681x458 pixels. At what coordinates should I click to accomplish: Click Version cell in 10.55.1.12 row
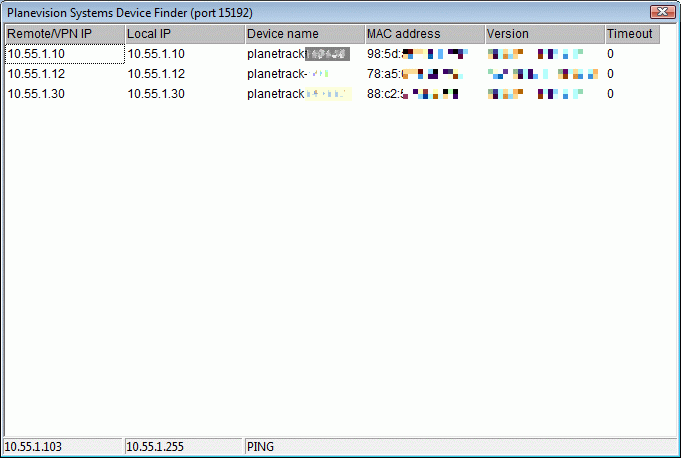pos(543,74)
